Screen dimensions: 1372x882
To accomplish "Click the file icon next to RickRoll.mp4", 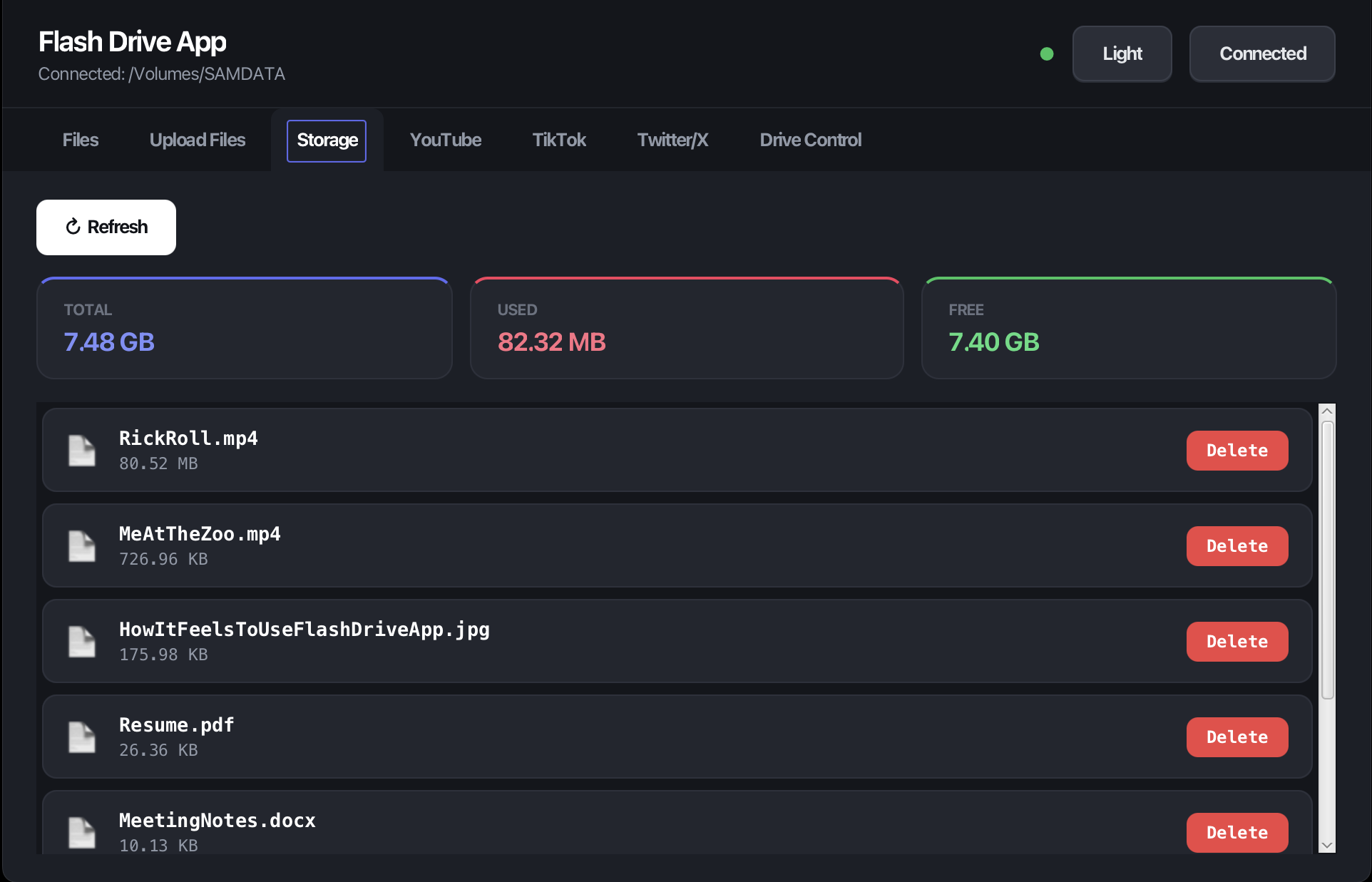I will pos(81,451).
